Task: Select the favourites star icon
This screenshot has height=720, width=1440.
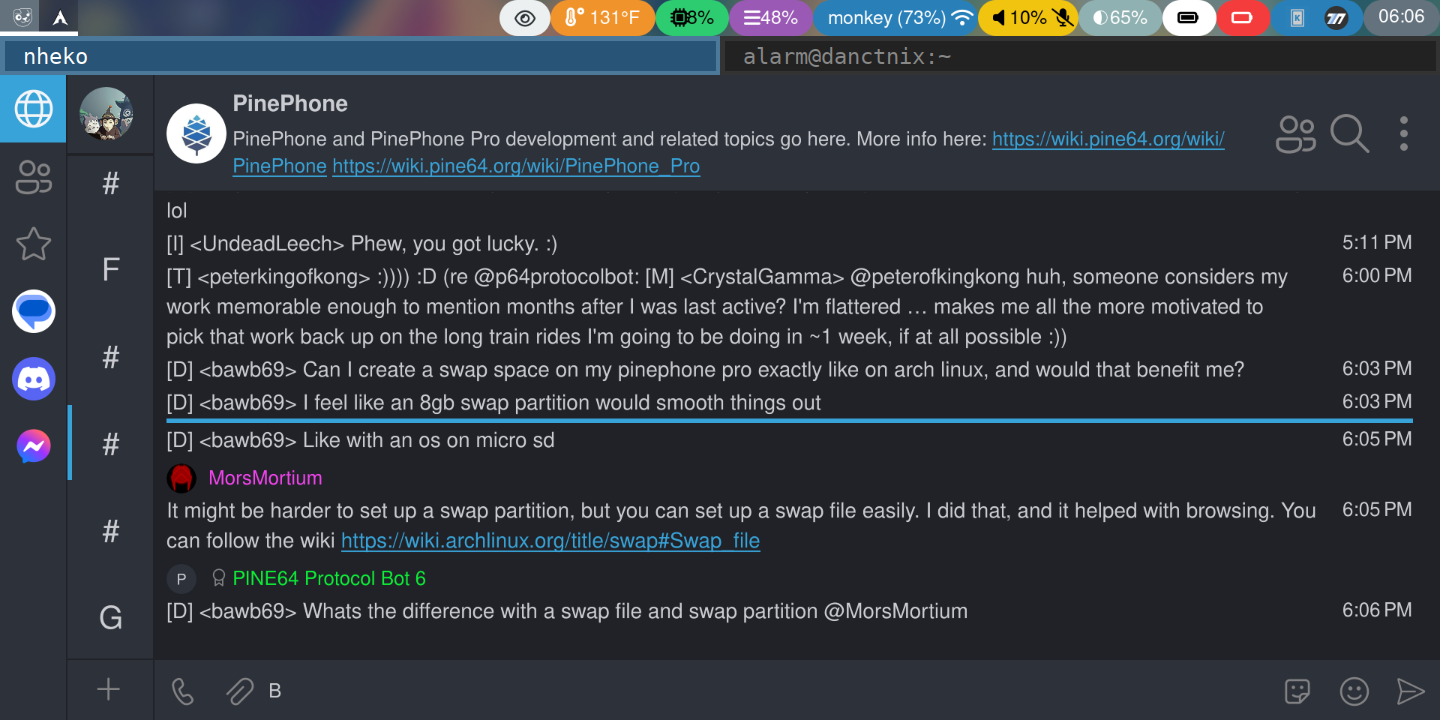Action: click(33, 244)
